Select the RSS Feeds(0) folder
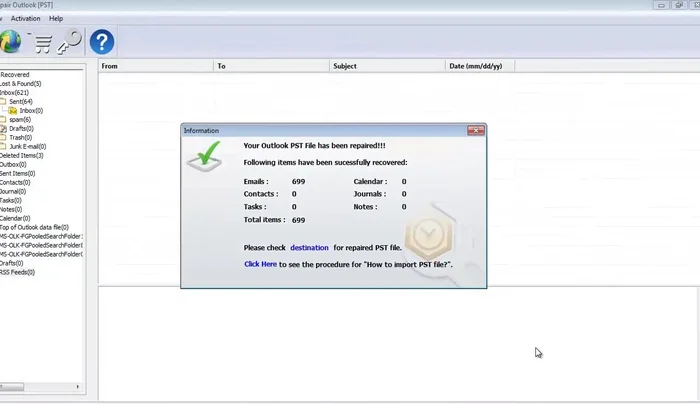This screenshot has width=700, height=404. click(x=17, y=272)
